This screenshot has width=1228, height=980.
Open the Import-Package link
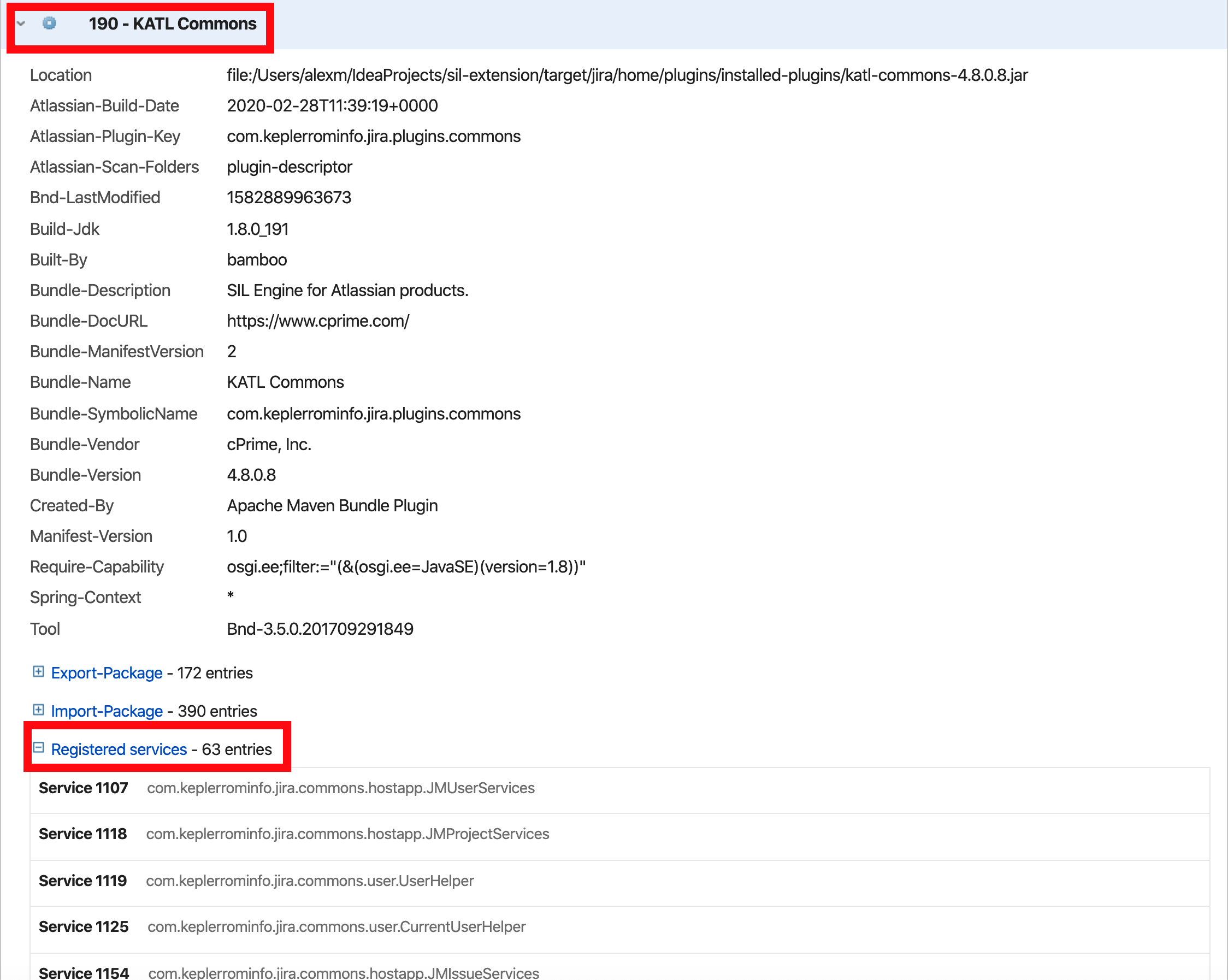107,711
